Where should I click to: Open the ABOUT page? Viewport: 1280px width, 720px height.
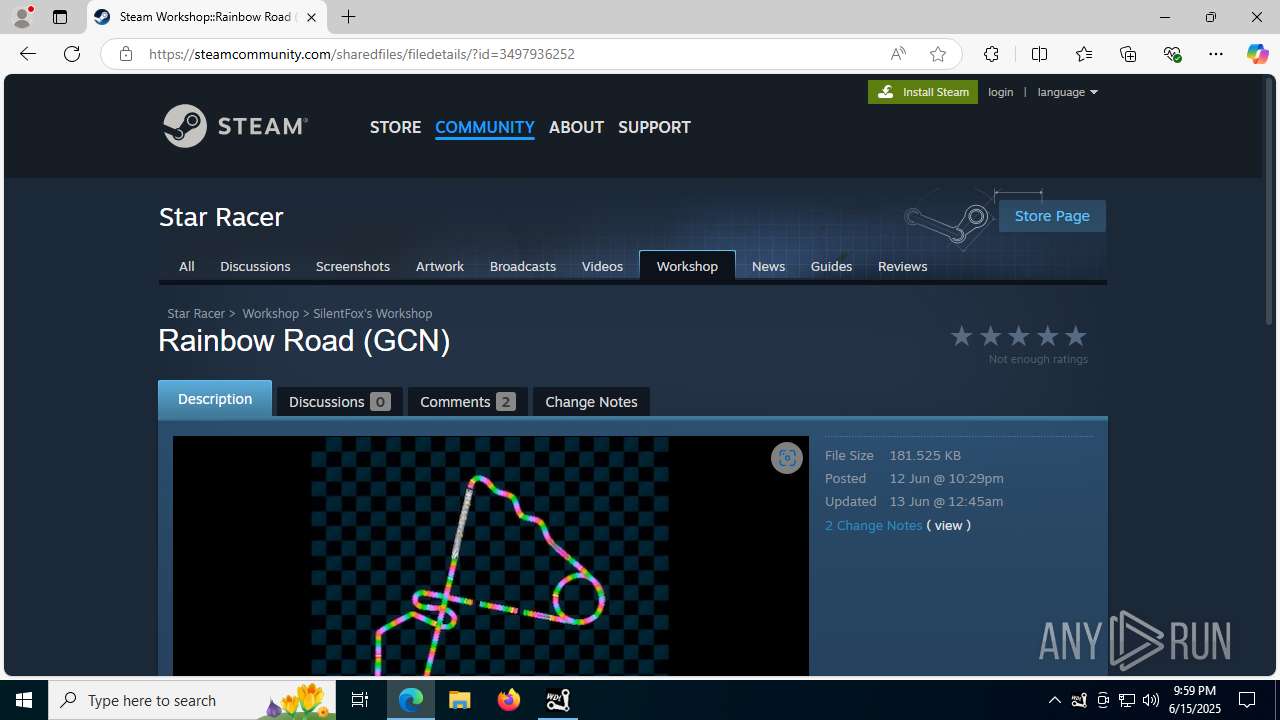[576, 127]
